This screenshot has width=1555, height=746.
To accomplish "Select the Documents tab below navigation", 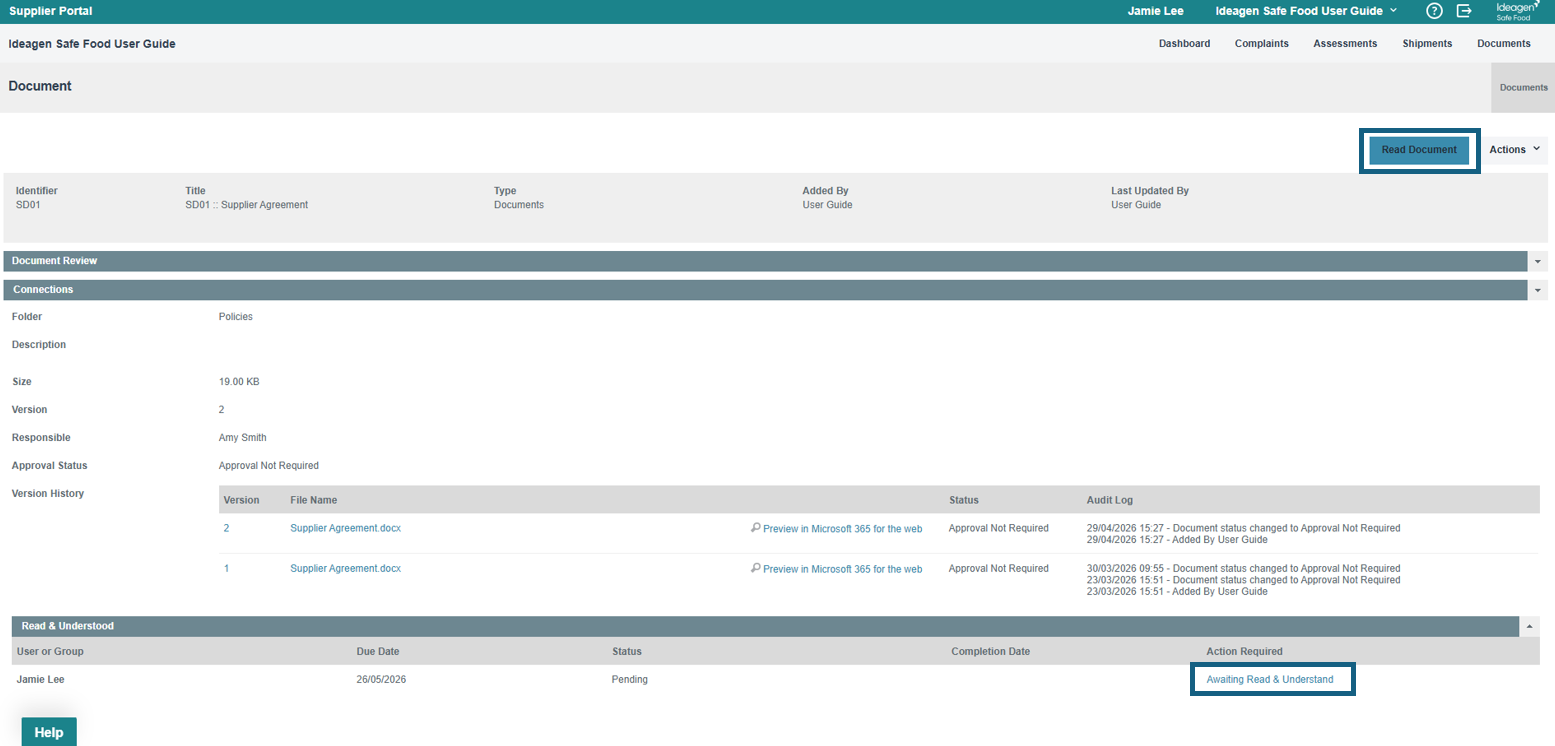I will click(x=1523, y=88).
